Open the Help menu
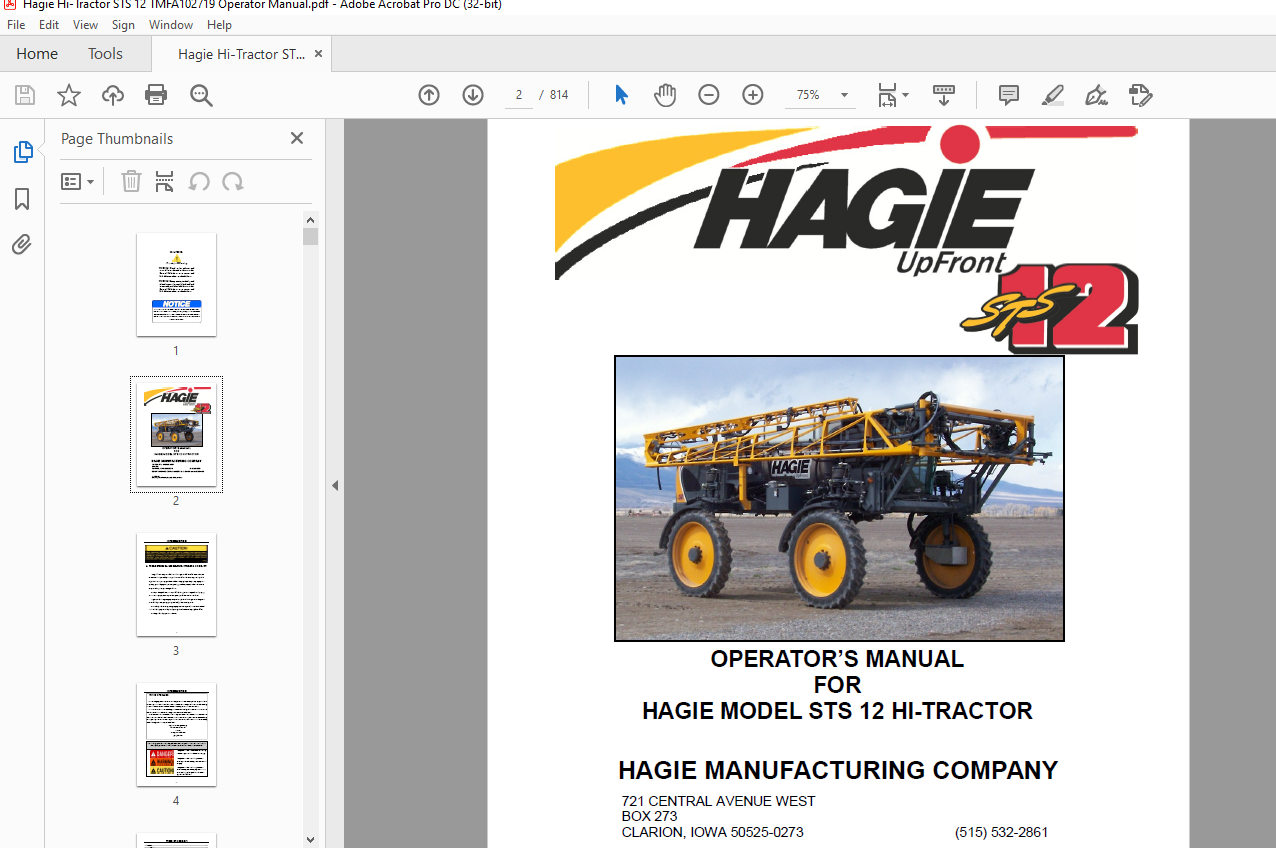The width and height of the screenshot is (1276, 848). 219,25
